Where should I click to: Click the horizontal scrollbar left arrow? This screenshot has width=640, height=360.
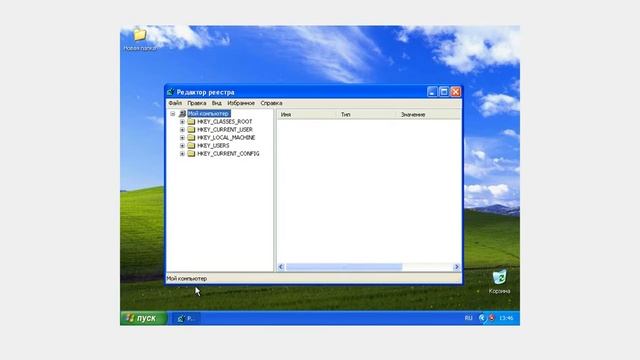281,267
